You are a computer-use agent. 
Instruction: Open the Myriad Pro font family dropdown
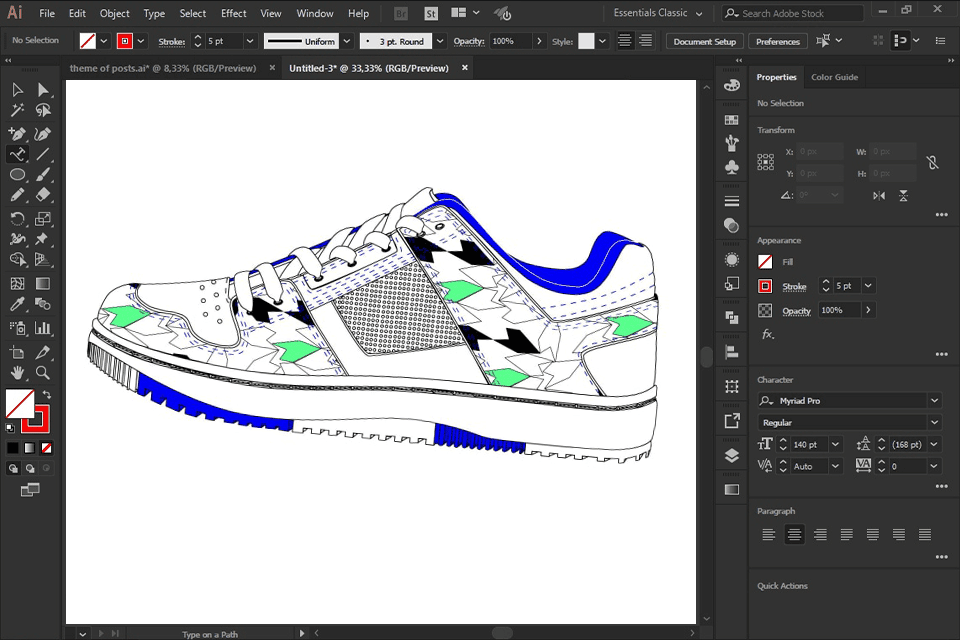pos(934,401)
